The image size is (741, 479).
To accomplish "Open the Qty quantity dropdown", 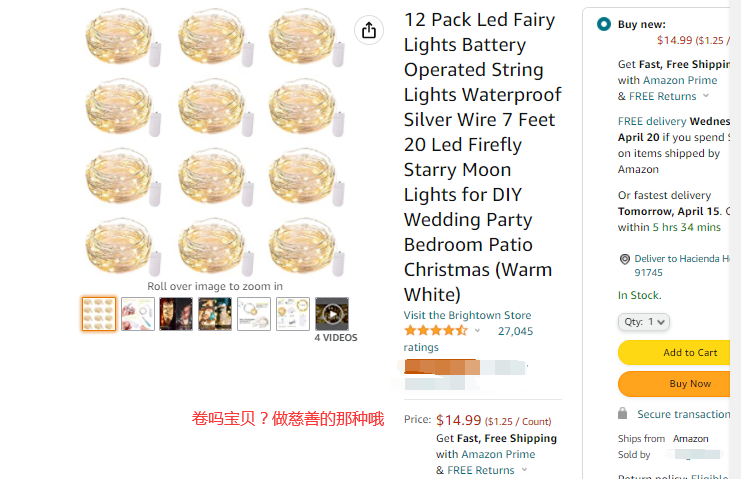I will (x=644, y=322).
